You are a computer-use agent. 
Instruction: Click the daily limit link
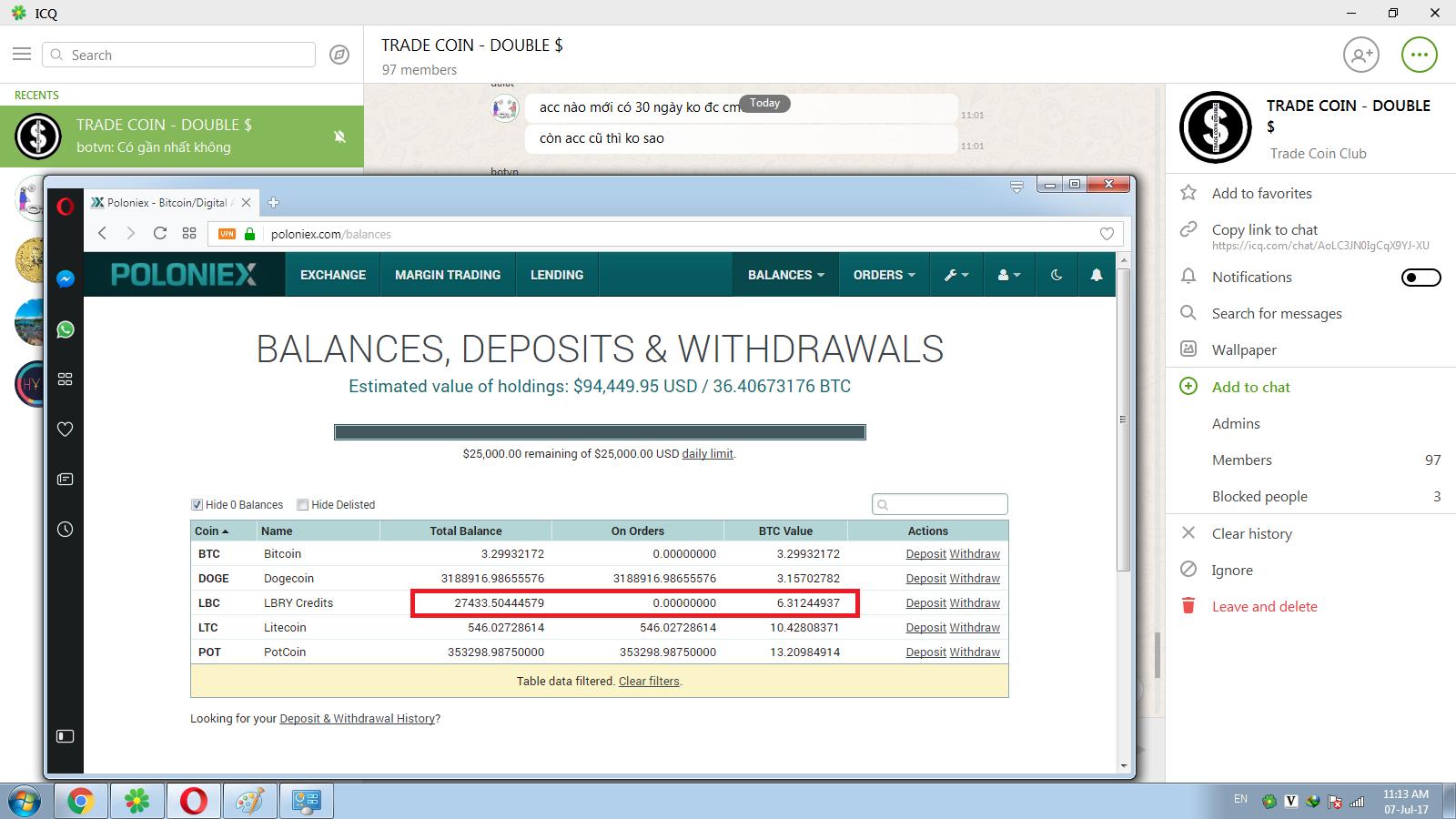(708, 454)
